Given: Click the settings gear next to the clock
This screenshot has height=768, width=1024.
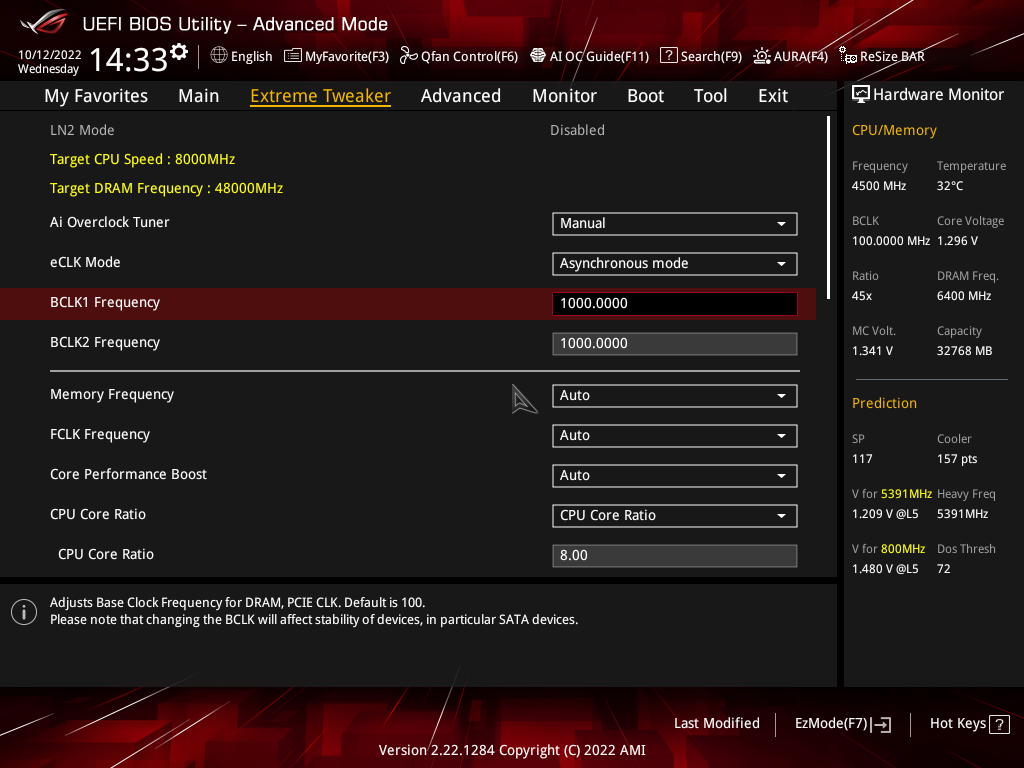Looking at the screenshot, I should (x=179, y=52).
